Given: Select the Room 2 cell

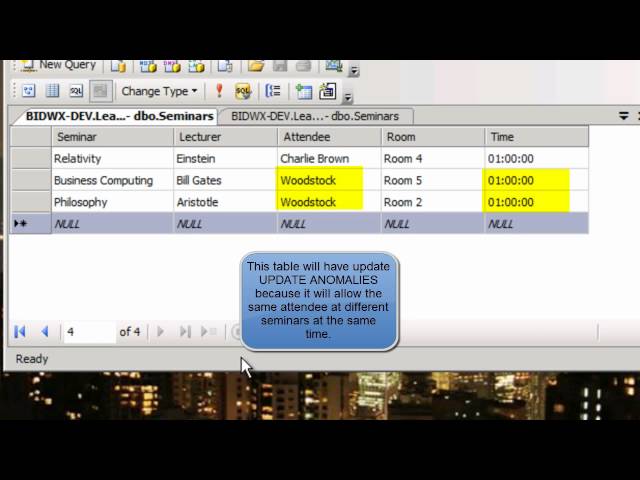Looking at the screenshot, I should point(433,202).
